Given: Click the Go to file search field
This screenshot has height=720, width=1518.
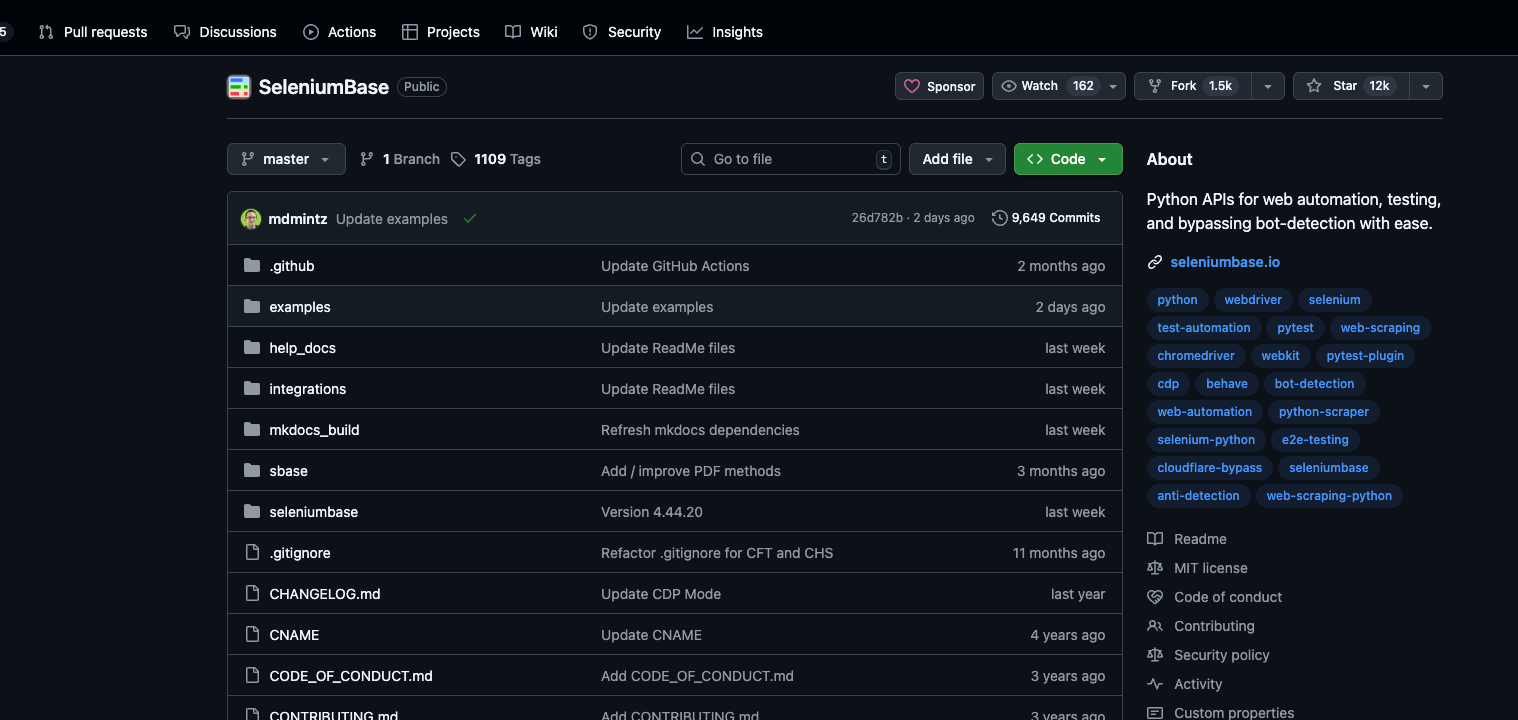Looking at the screenshot, I should (x=790, y=158).
